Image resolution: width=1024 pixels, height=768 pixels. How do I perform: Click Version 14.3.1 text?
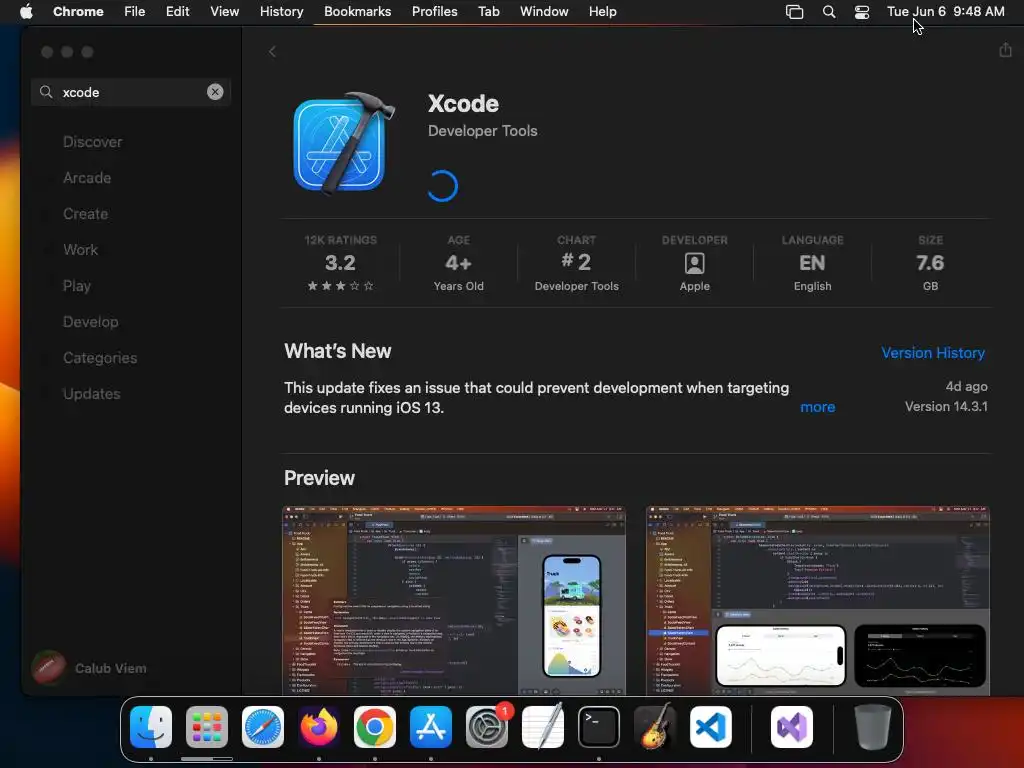point(946,406)
